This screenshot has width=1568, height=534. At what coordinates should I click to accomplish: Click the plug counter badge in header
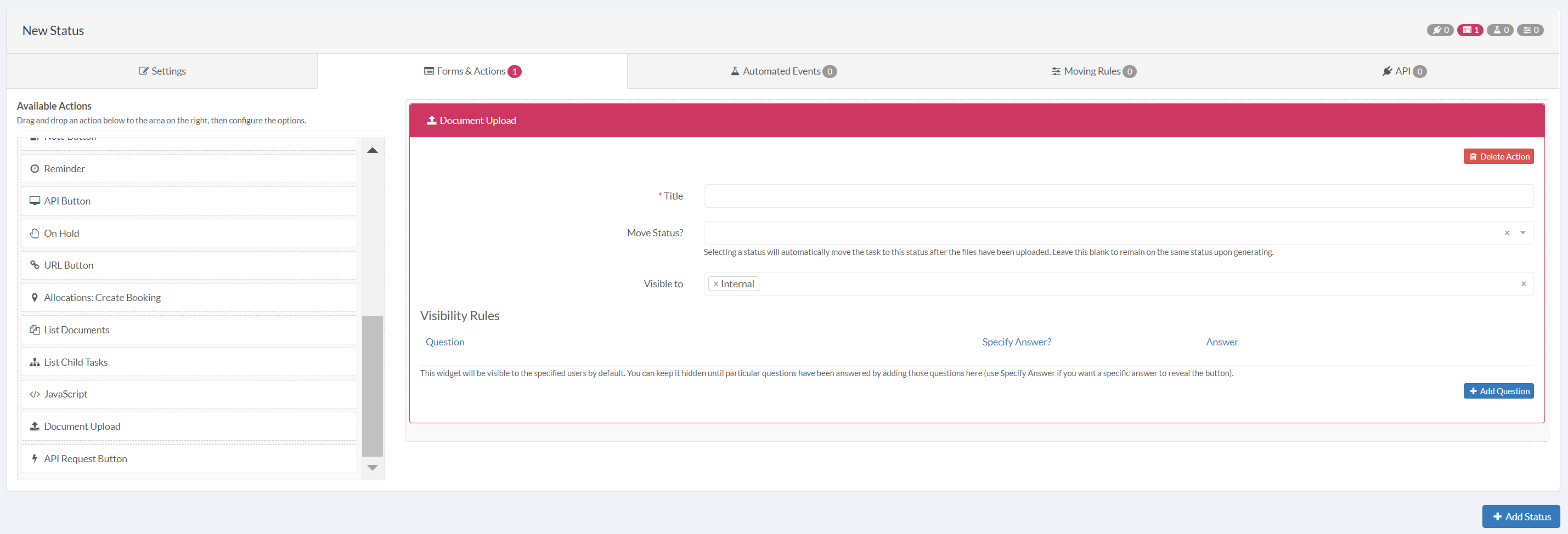1440,30
